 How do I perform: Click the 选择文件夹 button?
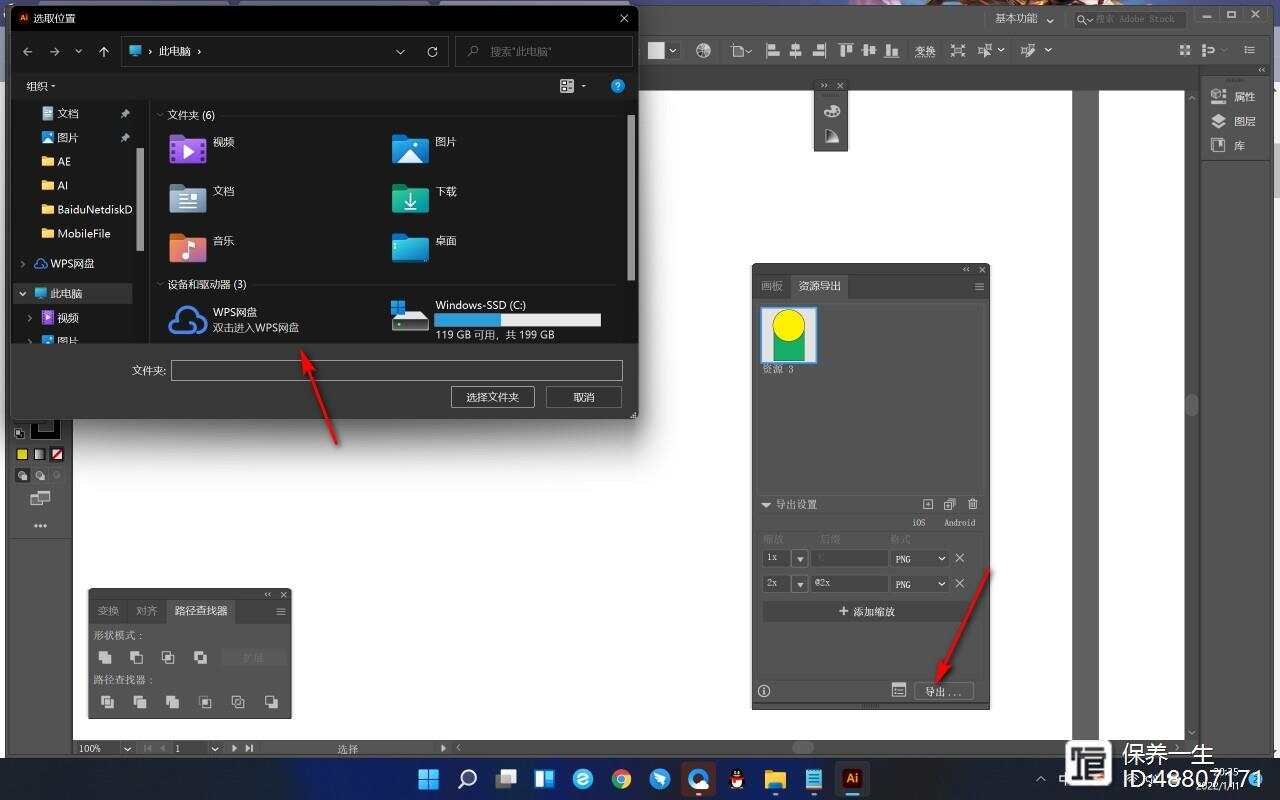(x=492, y=397)
